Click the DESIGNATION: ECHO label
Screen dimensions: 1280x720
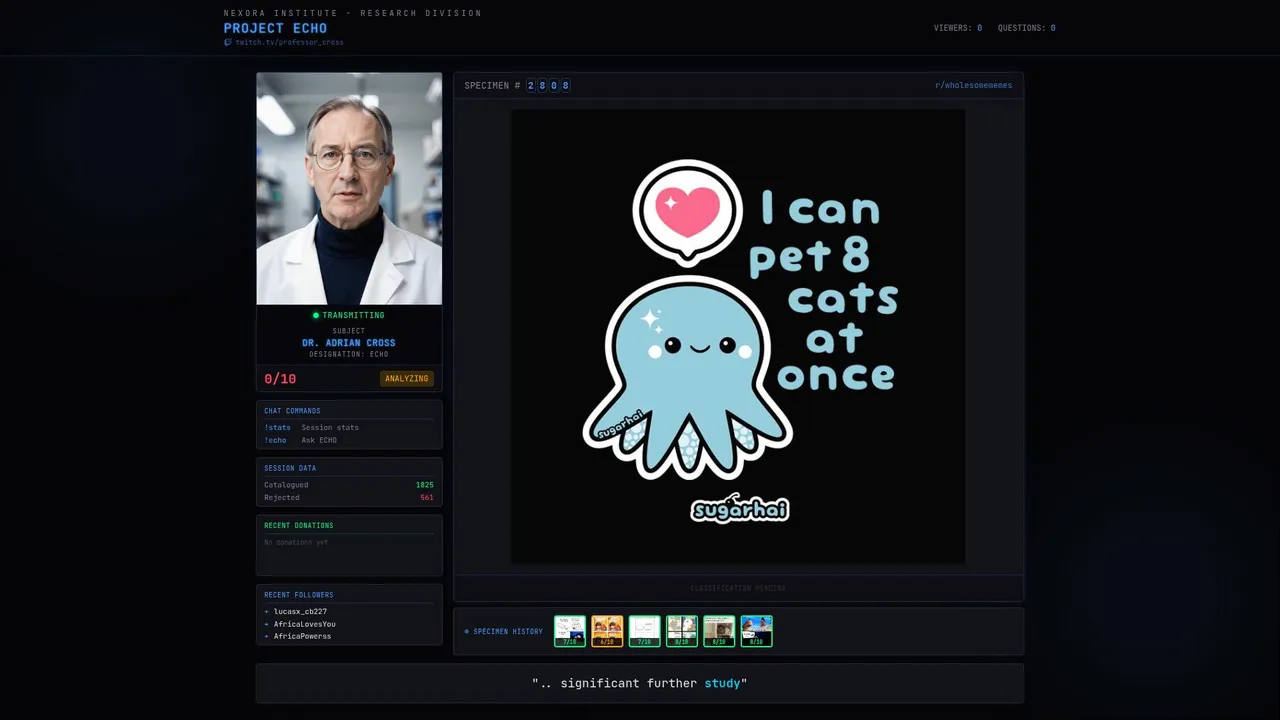click(349, 354)
